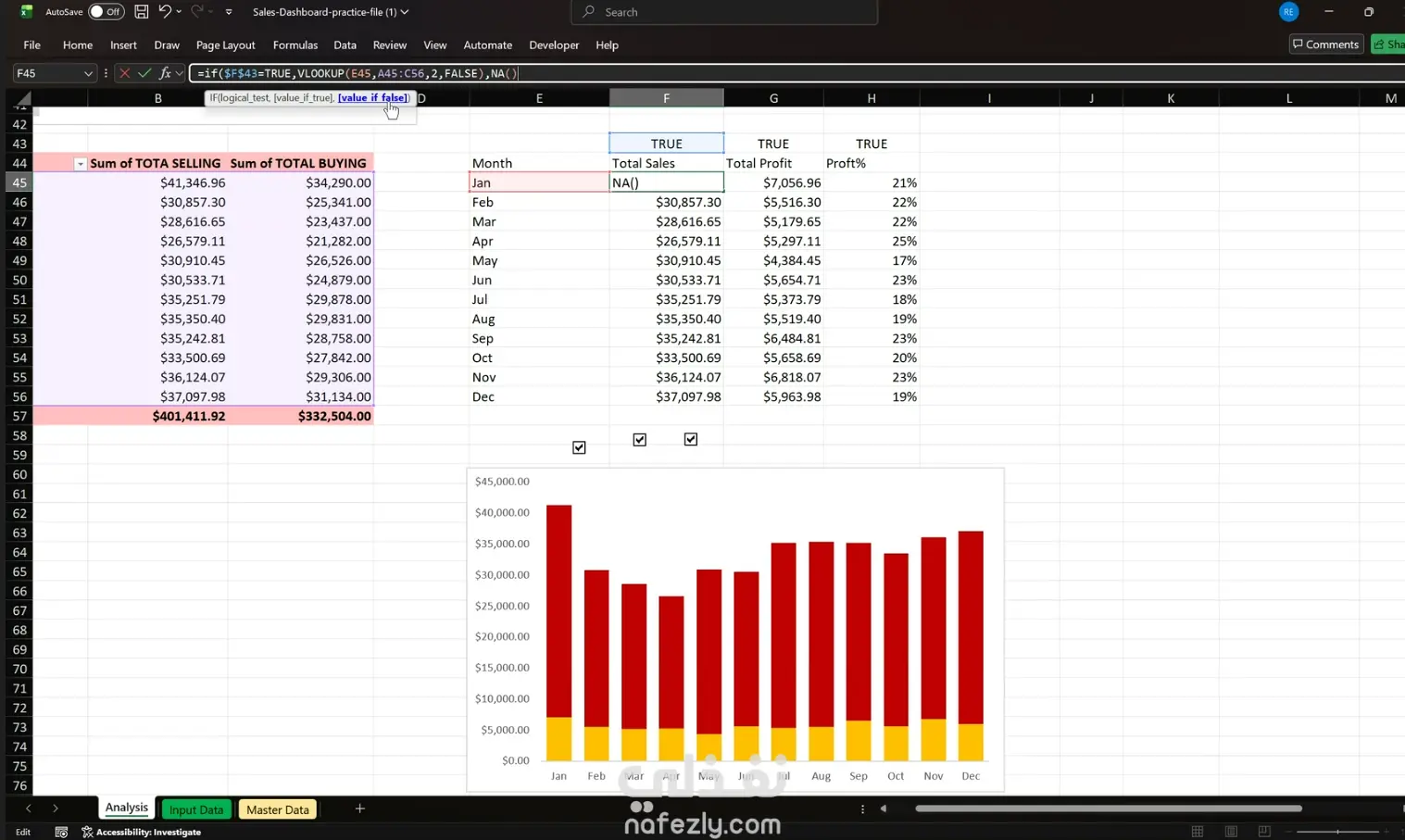The width and height of the screenshot is (1405, 840).
Task: Click the value_if_false tooltip link
Action: pos(372,97)
